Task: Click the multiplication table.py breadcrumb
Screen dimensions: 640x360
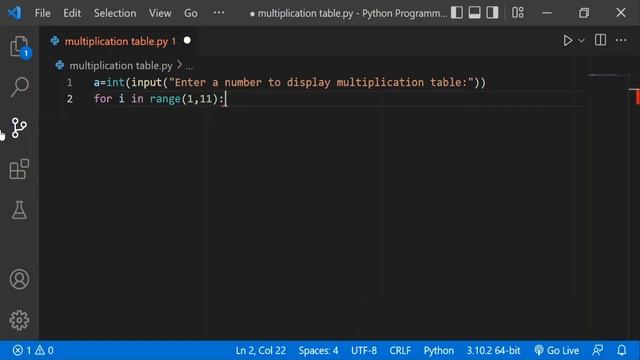Action: [x=120, y=66]
